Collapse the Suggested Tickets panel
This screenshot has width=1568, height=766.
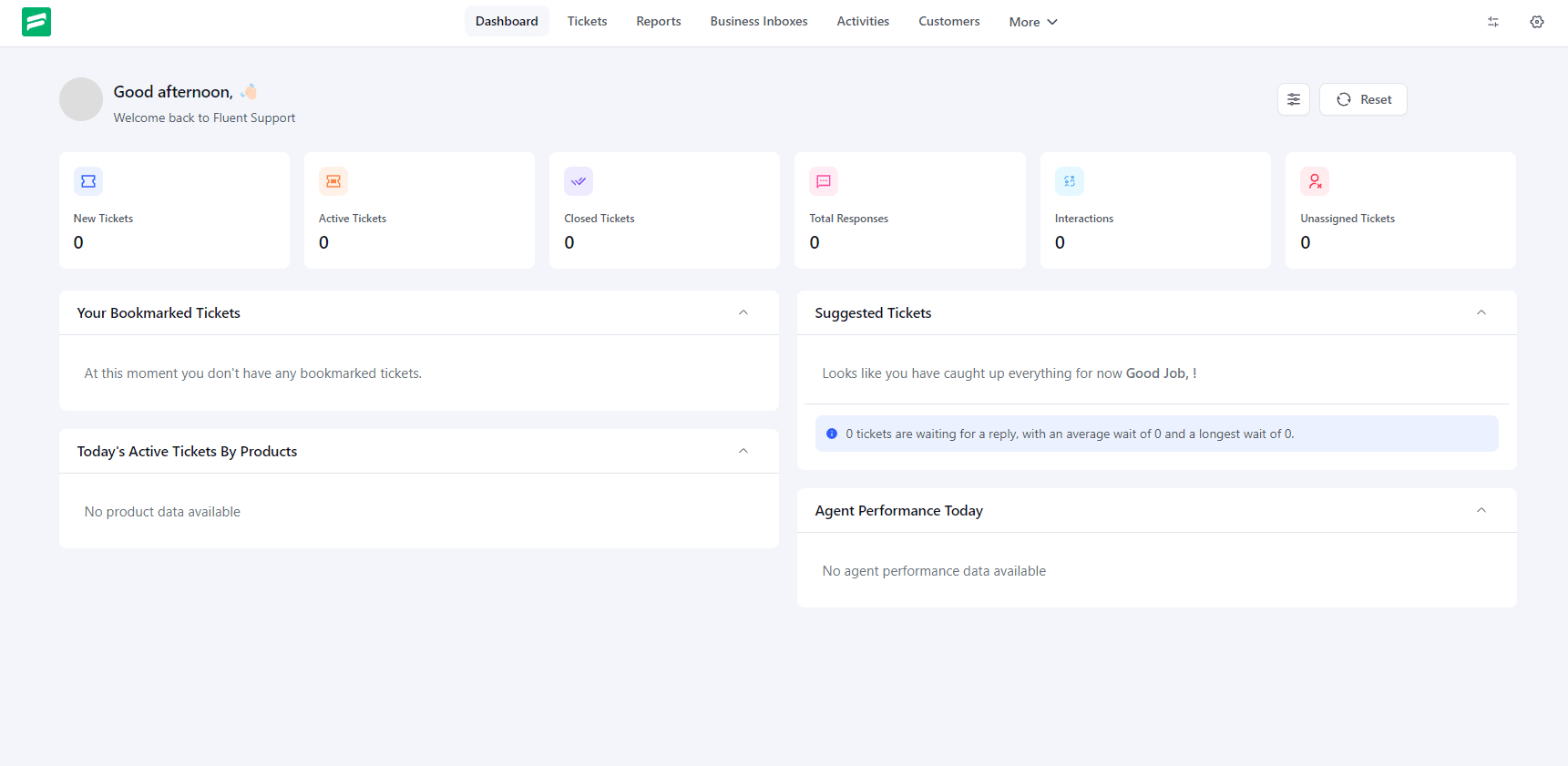pyautogui.click(x=1481, y=312)
